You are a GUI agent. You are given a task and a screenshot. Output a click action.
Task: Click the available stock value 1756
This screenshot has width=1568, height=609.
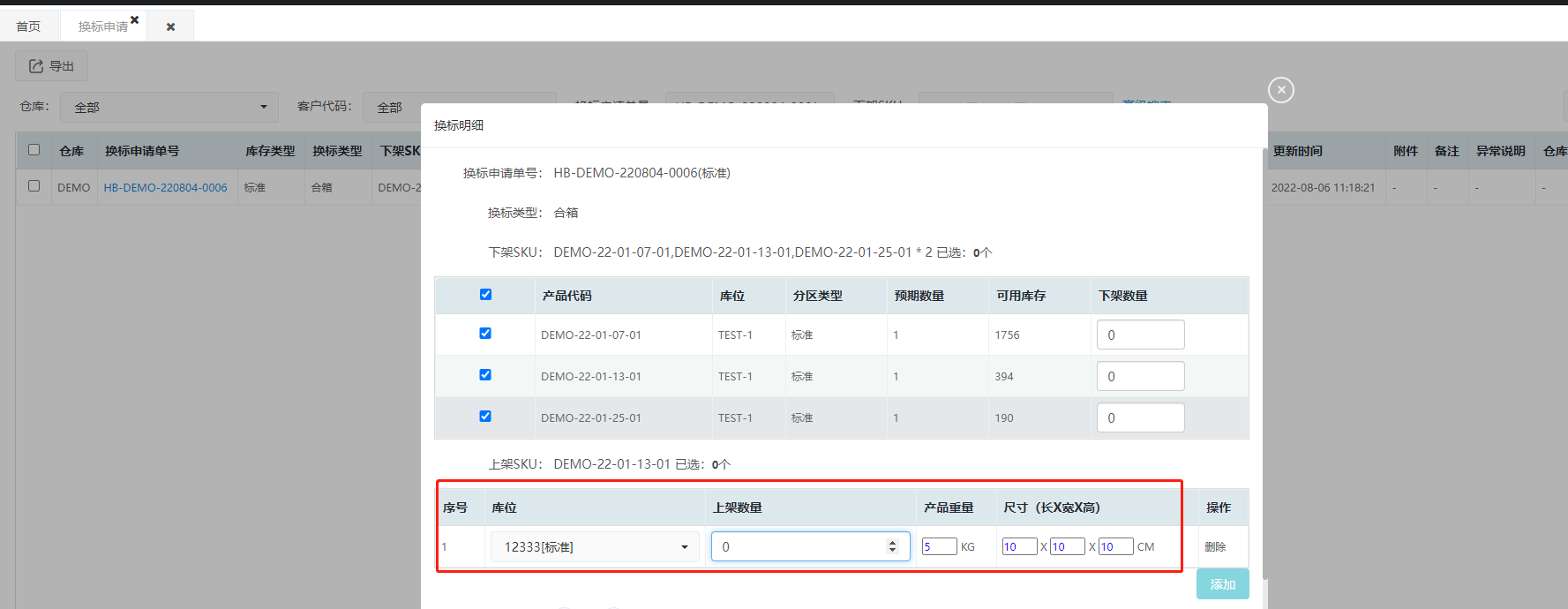coord(1007,335)
